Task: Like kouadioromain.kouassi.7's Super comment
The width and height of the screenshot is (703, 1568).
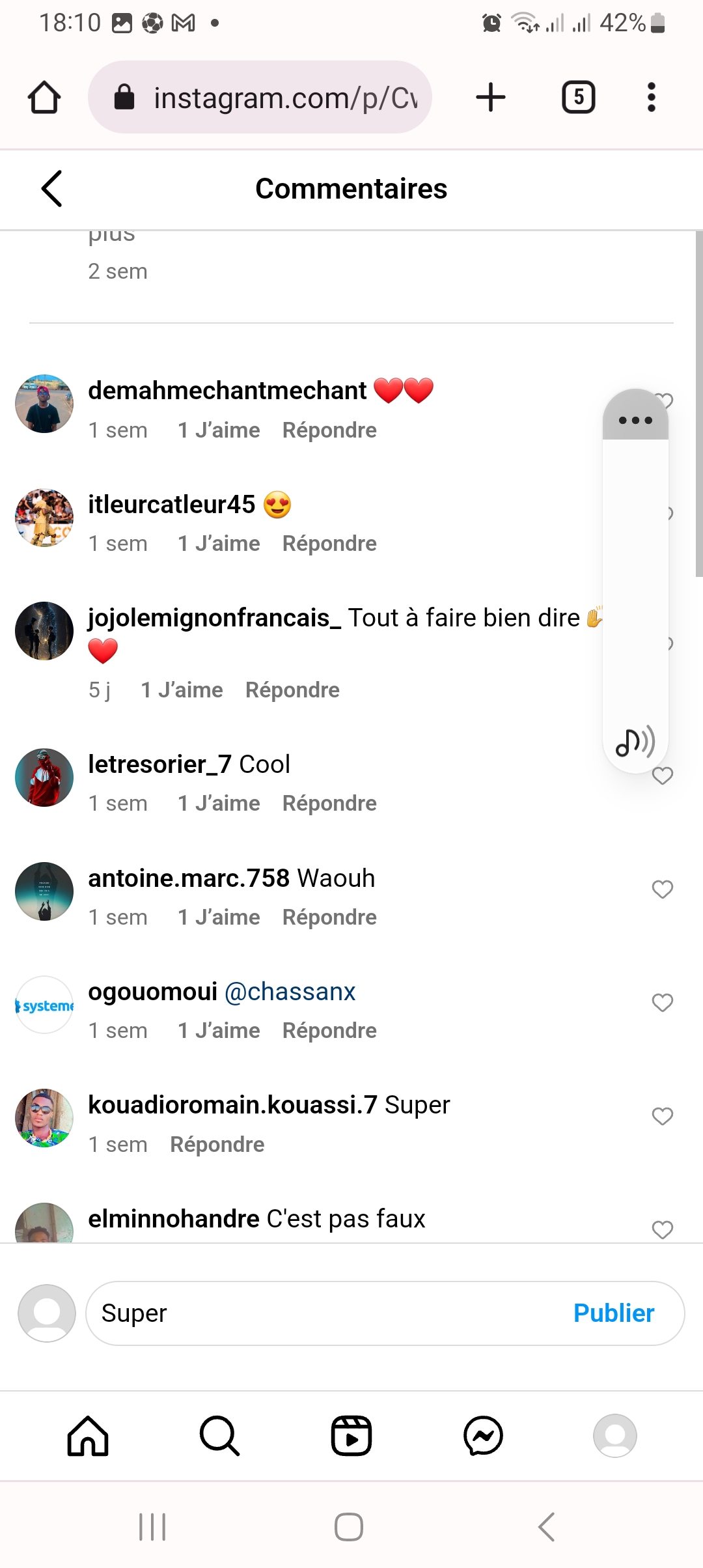Action: (x=663, y=1116)
